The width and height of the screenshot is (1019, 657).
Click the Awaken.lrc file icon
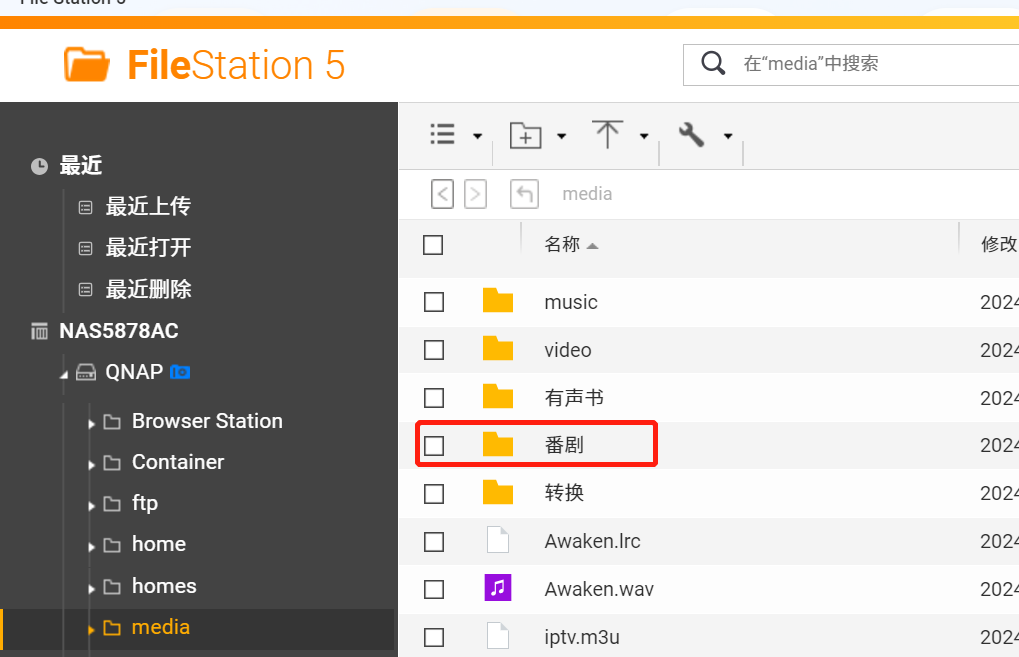point(498,540)
